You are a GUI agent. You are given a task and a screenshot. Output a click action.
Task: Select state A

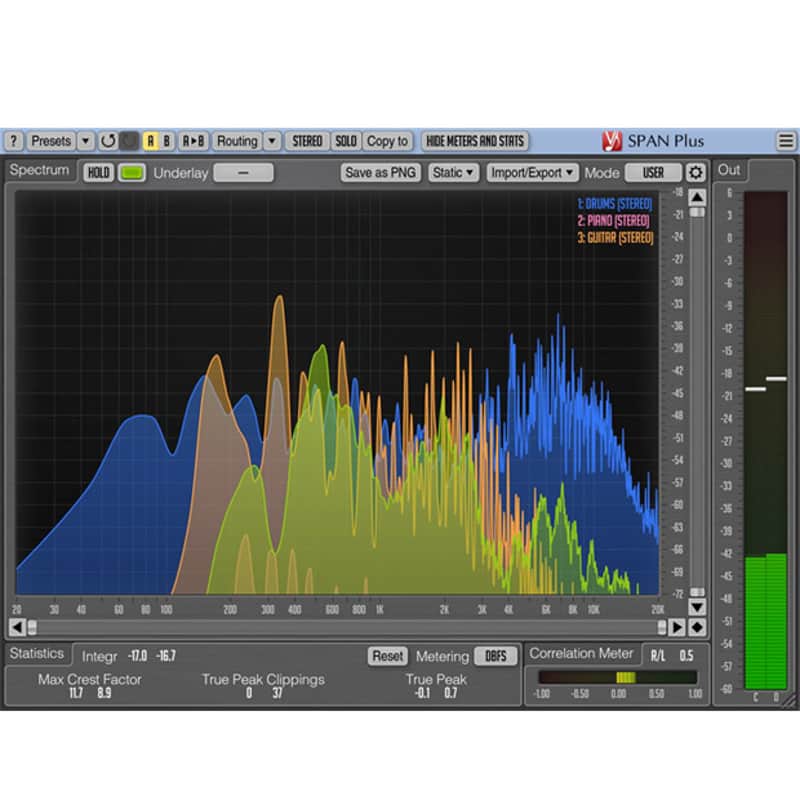point(151,141)
